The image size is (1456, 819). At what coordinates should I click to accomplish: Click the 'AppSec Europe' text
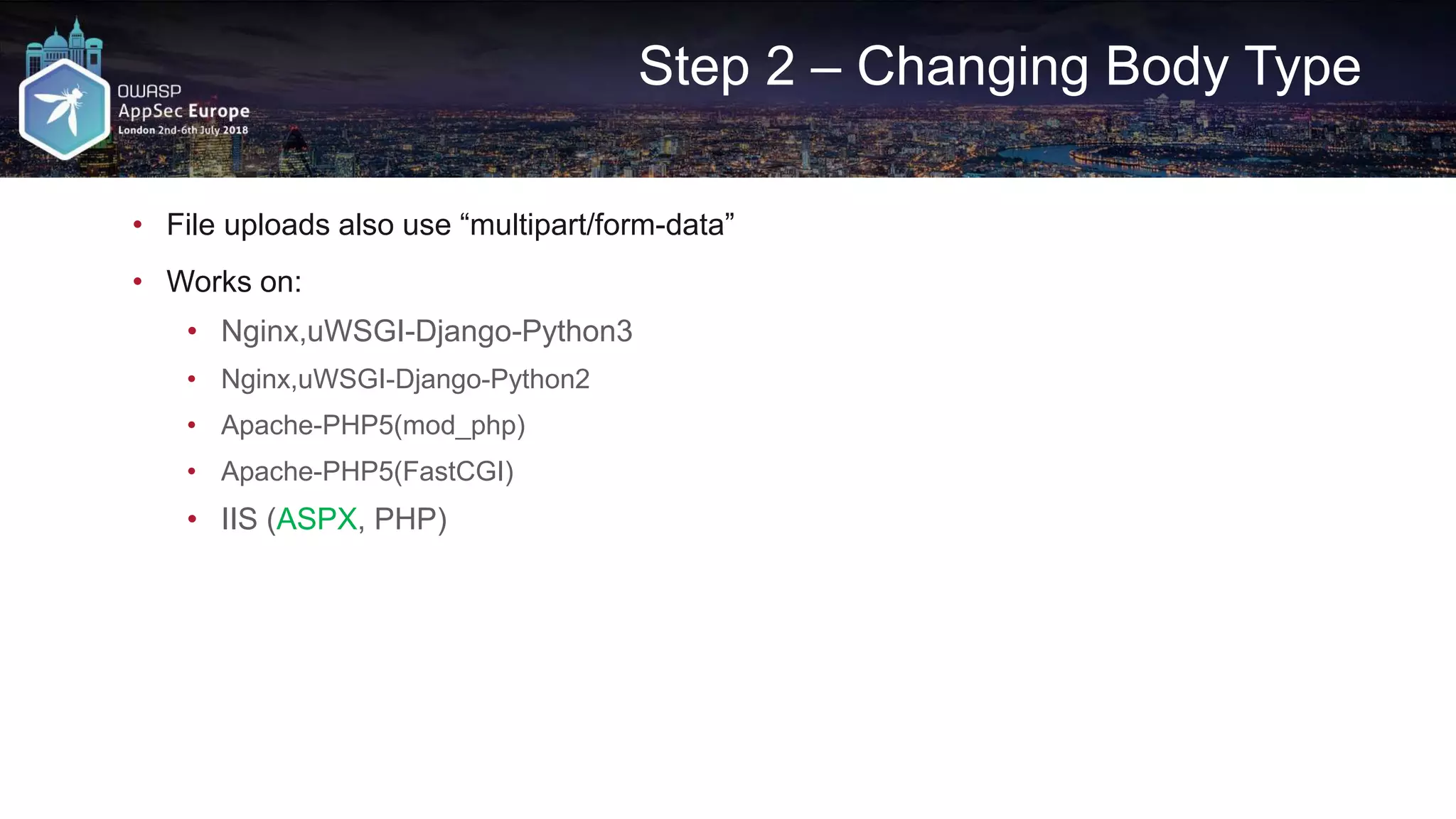pyautogui.click(x=183, y=112)
